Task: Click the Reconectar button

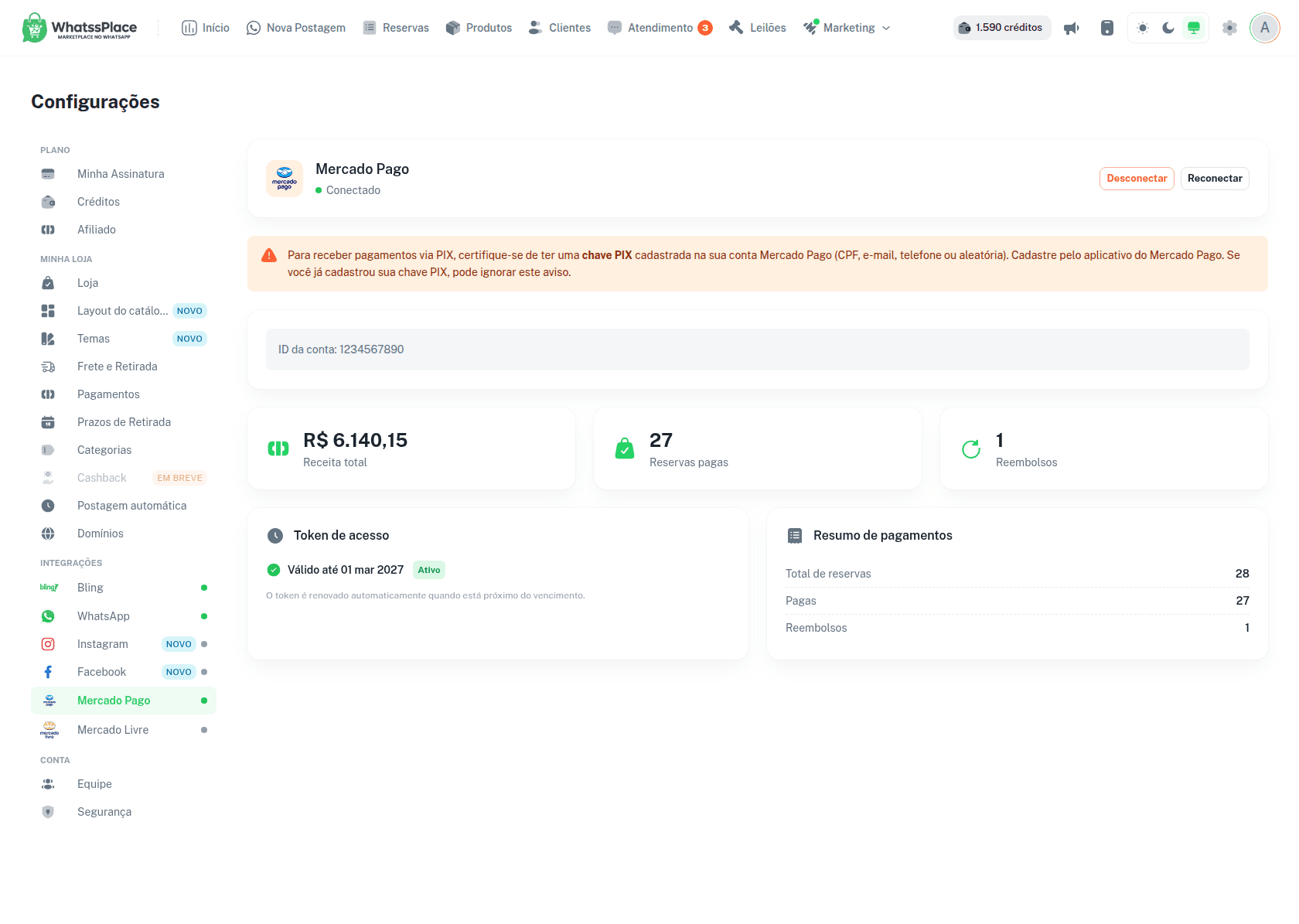Action: coord(1215,179)
